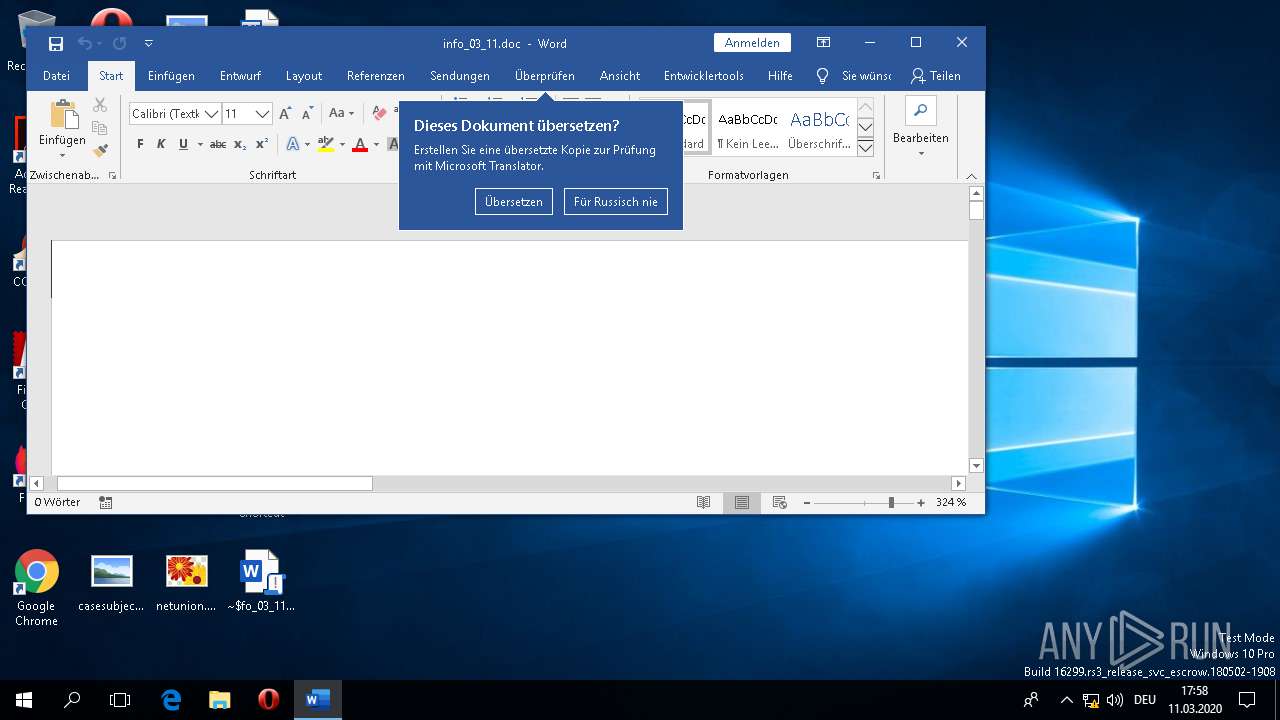Screen dimensions: 1280x720
Task: Switch to the Überprüfen ribbon tab
Action: pyautogui.click(x=545, y=76)
